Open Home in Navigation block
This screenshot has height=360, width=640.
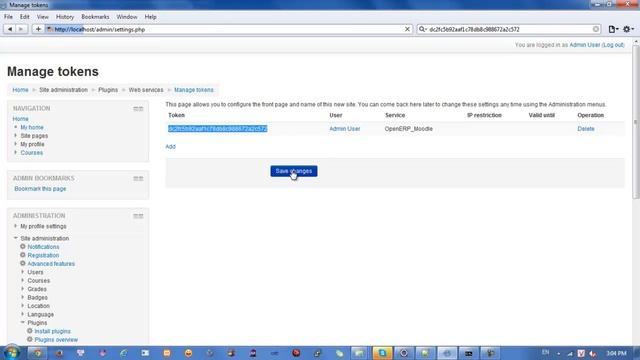[20, 119]
